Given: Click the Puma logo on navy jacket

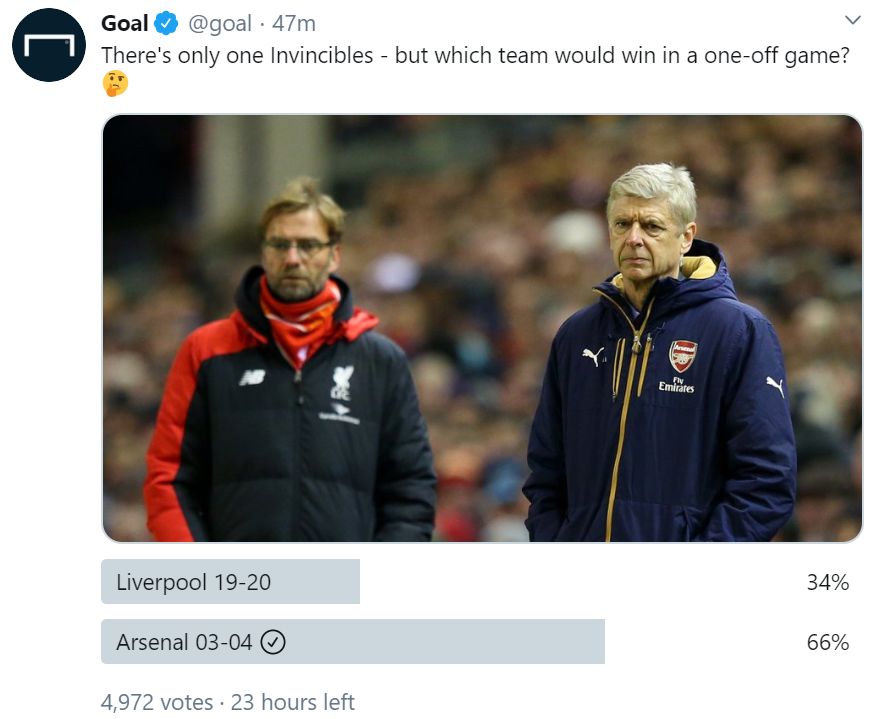Looking at the screenshot, I should pyautogui.click(x=593, y=355).
